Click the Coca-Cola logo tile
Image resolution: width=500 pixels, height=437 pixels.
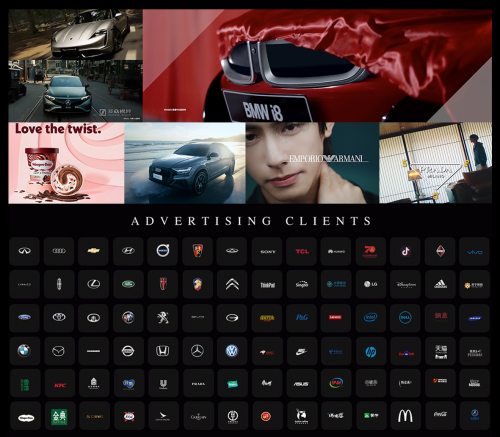[440, 416]
